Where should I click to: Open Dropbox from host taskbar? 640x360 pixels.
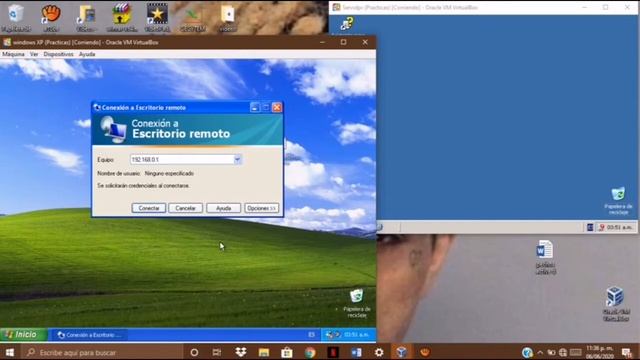(241, 352)
